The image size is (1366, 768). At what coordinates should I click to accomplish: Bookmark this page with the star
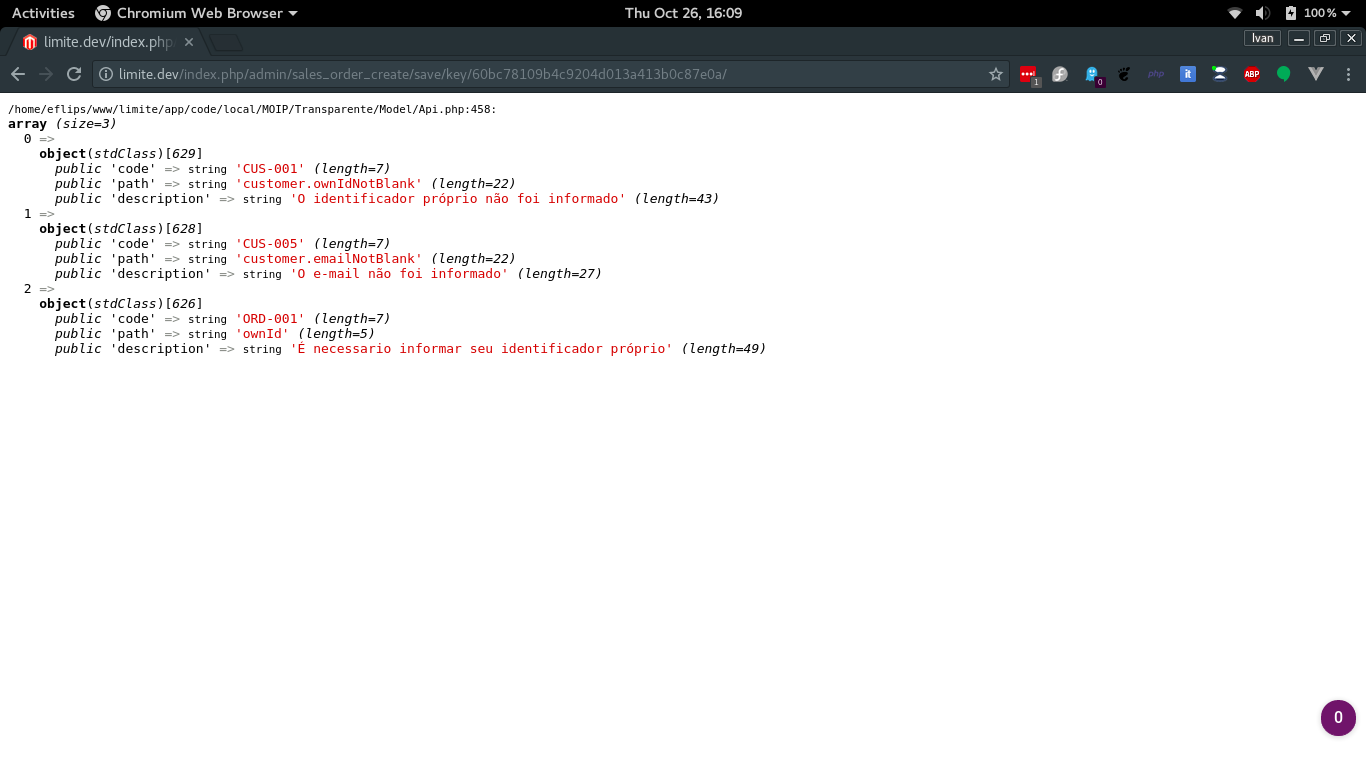996,74
